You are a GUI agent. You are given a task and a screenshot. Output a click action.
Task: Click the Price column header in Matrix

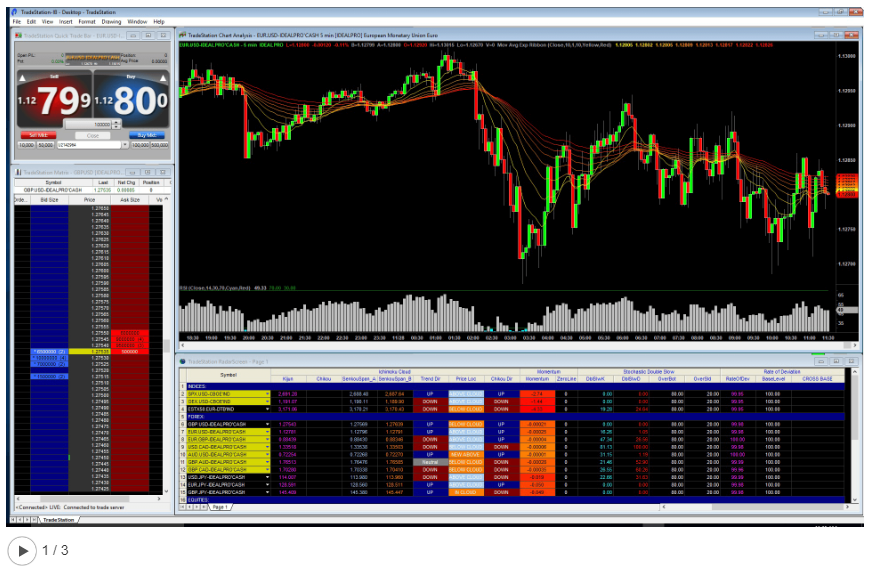pos(90,199)
